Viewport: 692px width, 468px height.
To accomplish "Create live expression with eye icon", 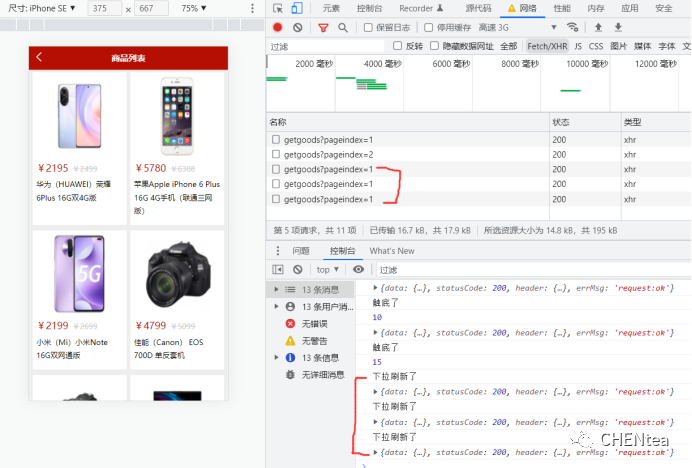I will [358, 269].
